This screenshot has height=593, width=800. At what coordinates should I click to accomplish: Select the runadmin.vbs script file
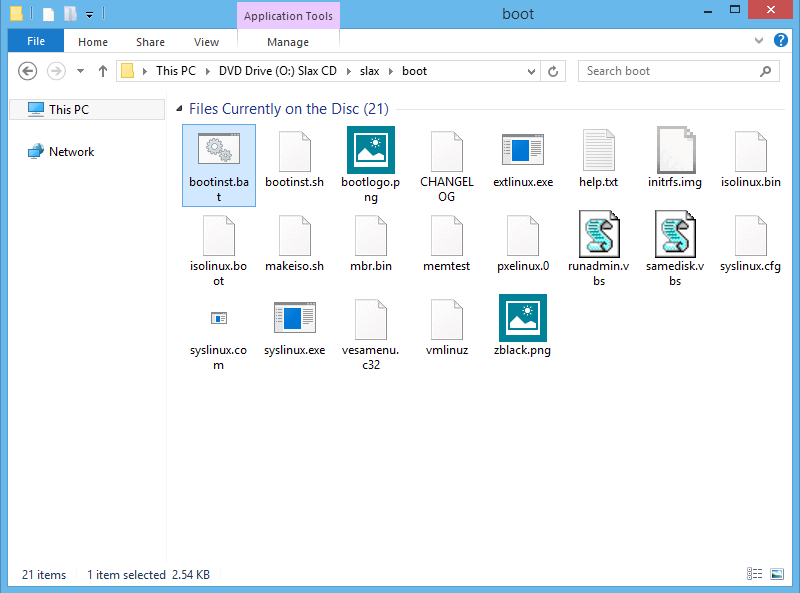[598, 236]
